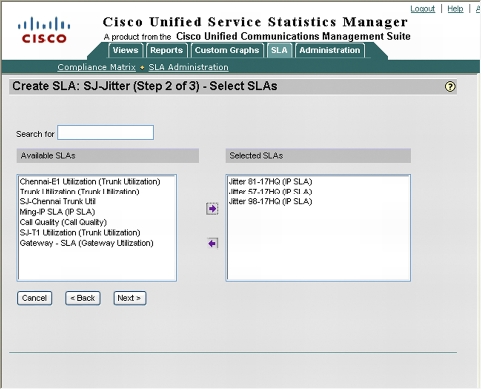Click the Selected SLAs header

[x=318, y=156]
